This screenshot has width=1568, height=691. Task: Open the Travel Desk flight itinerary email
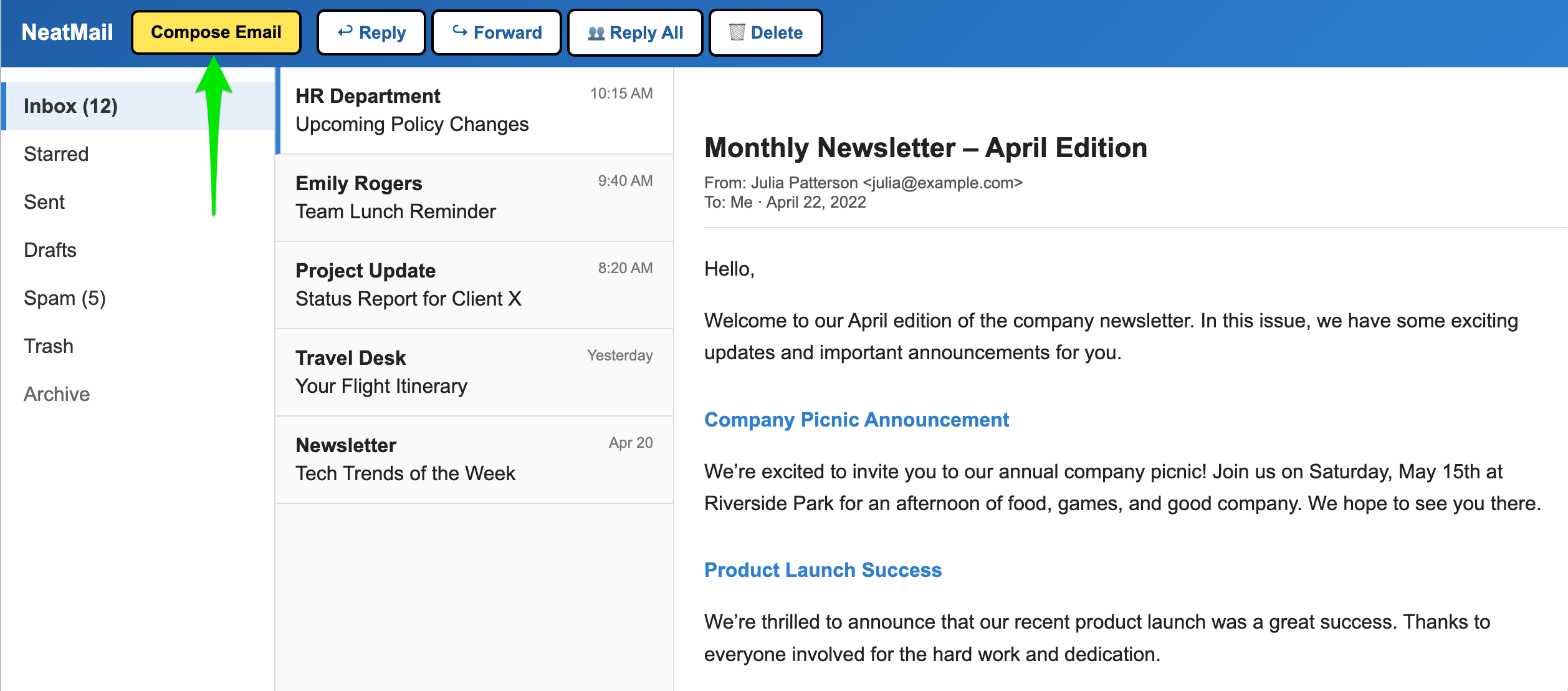[474, 372]
